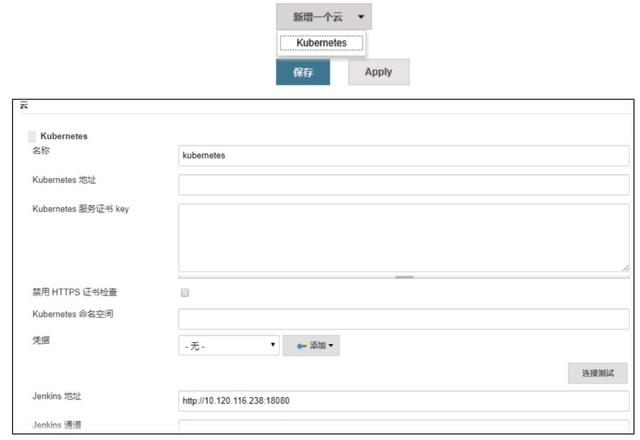Click the Jenkins 地址 URL field

pyautogui.click(x=404, y=401)
